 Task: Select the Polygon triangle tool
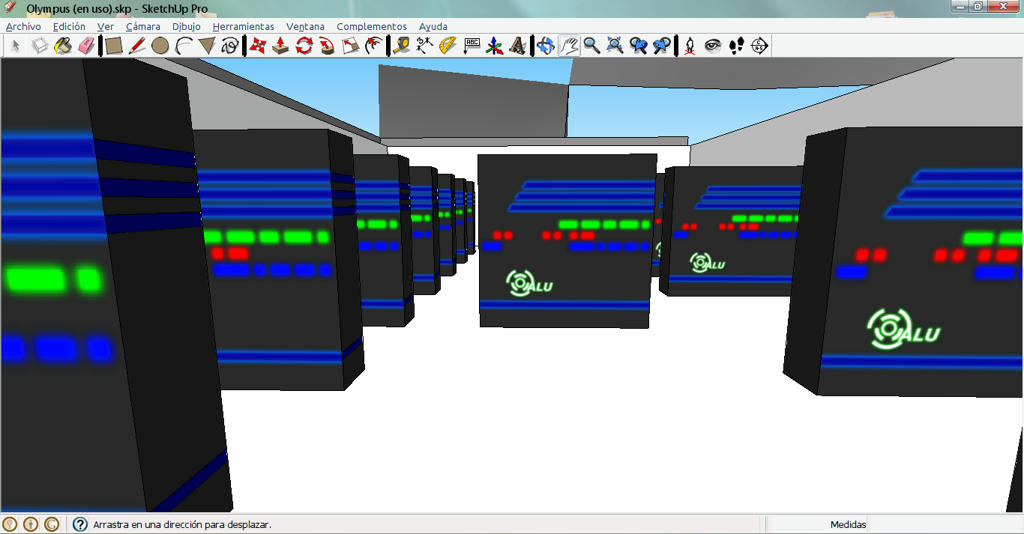pyautogui.click(x=207, y=46)
